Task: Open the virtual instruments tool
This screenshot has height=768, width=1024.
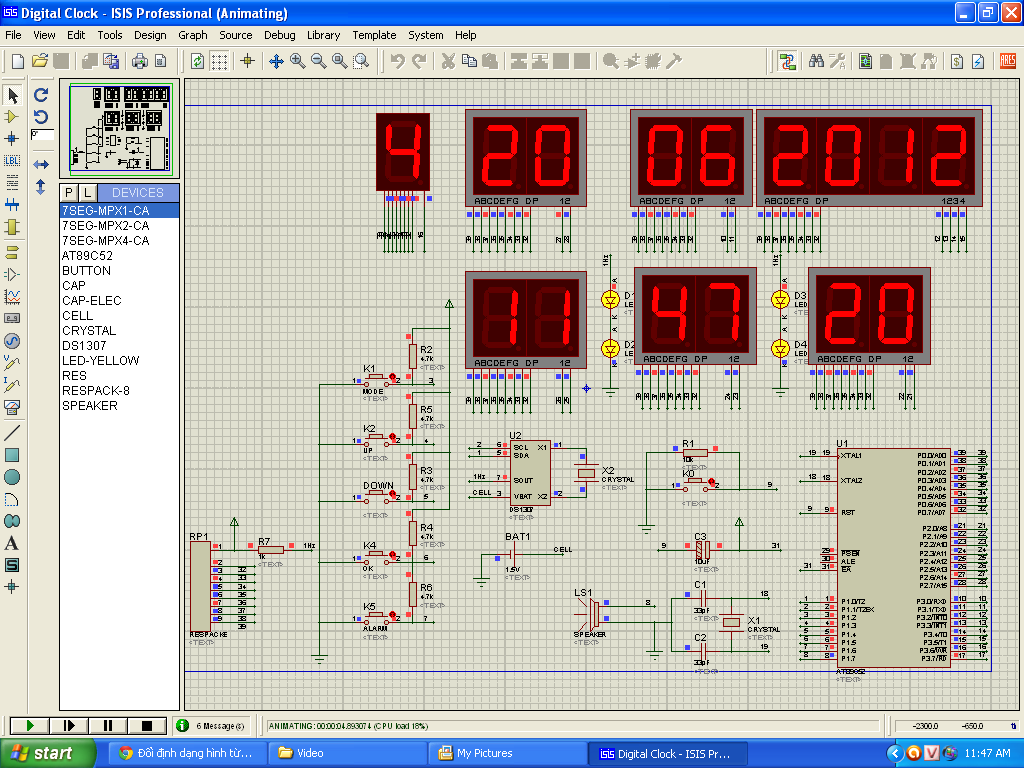Action: click(x=12, y=408)
